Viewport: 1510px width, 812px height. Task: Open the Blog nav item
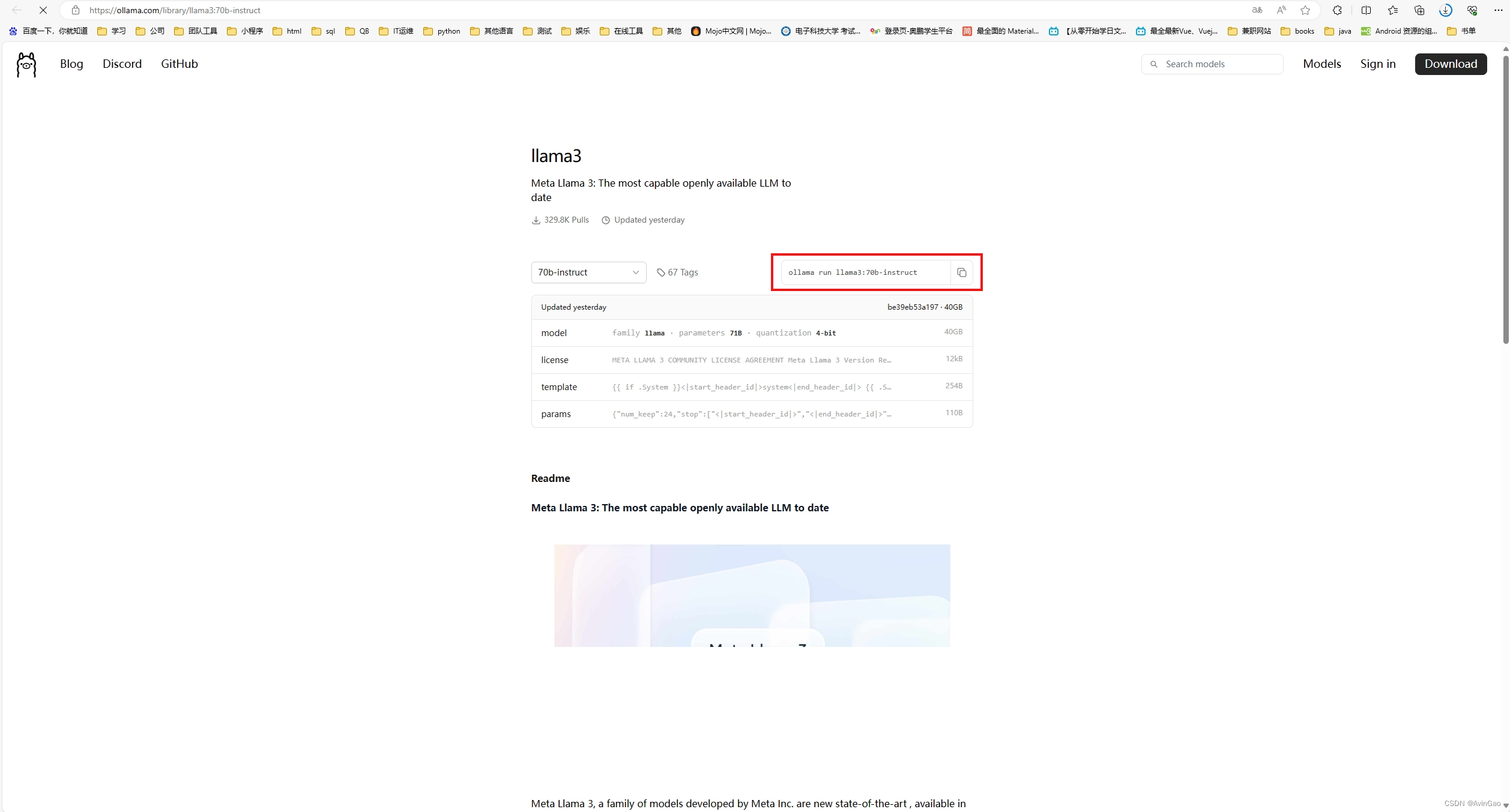click(x=71, y=64)
